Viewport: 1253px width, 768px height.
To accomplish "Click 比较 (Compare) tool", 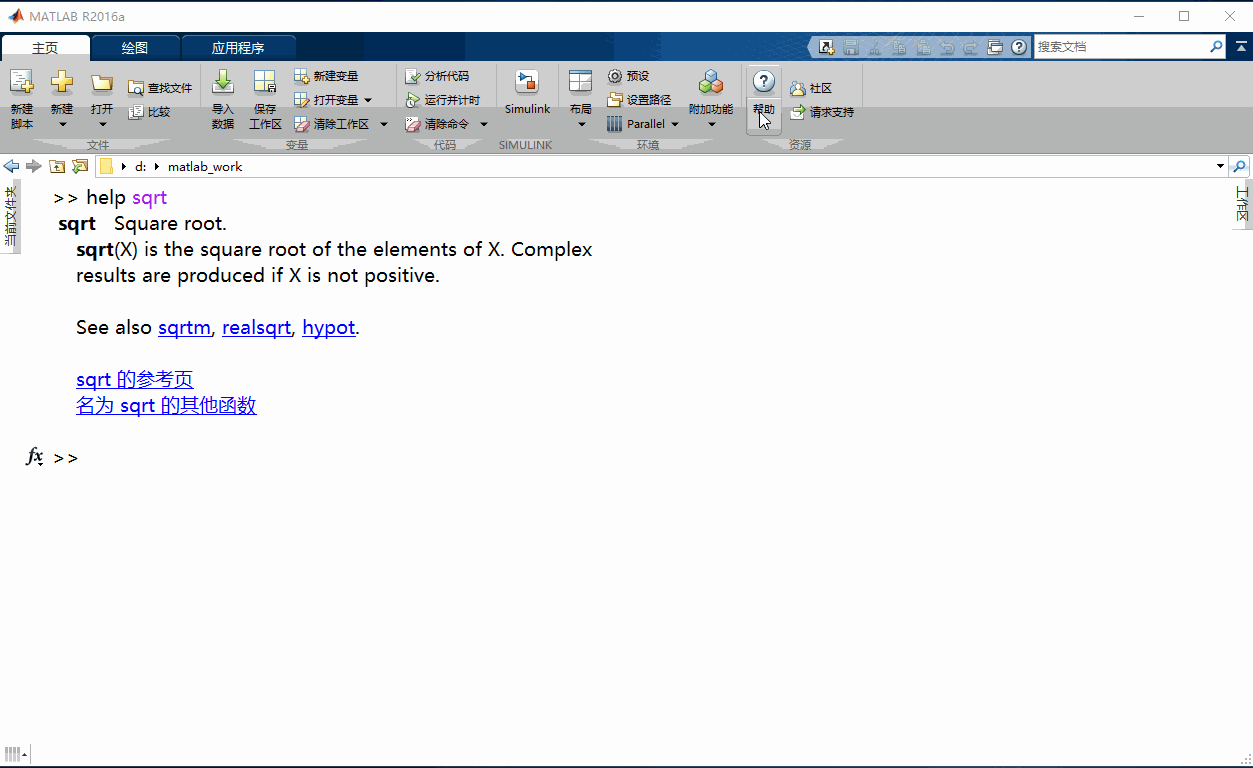I will pyautogui.click(x=149, y=112).
